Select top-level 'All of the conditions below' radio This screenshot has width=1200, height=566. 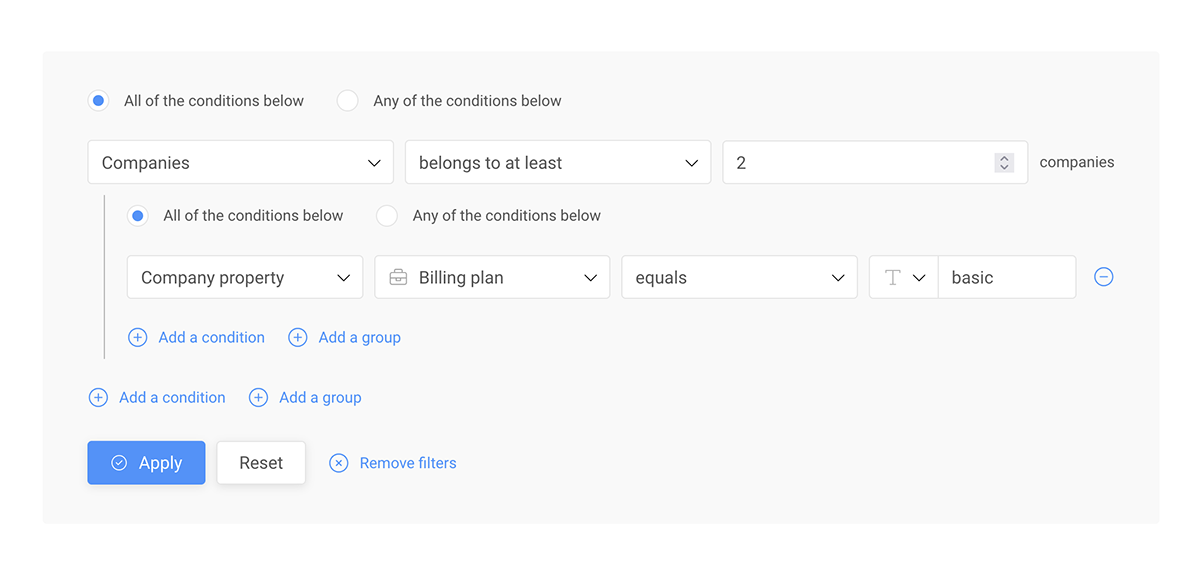click(98, 101)
